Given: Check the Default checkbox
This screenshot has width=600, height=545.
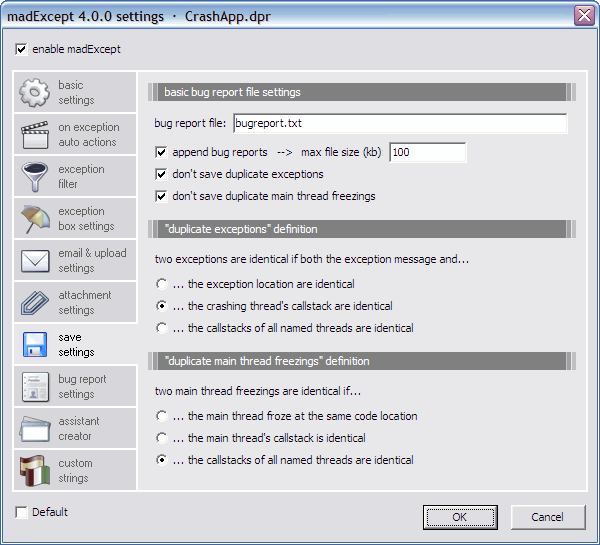Looking at the screenshot, I should [x=21, y=512].
